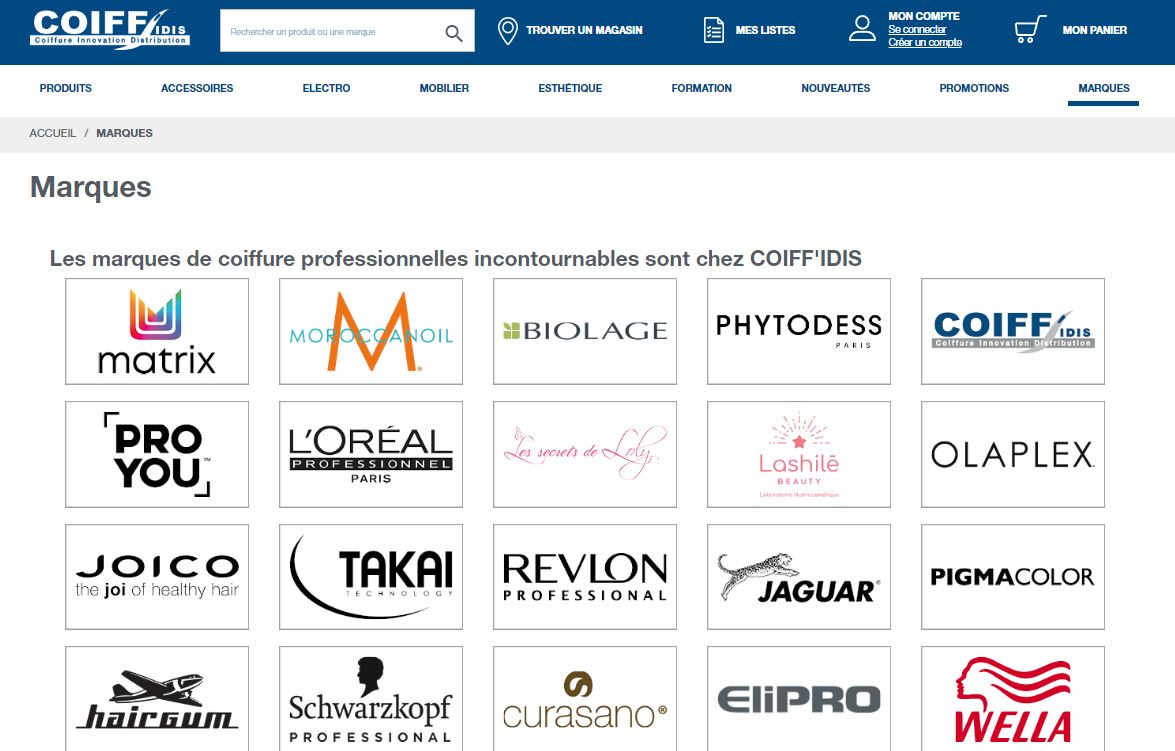Click the store locator pin icon

507,31
